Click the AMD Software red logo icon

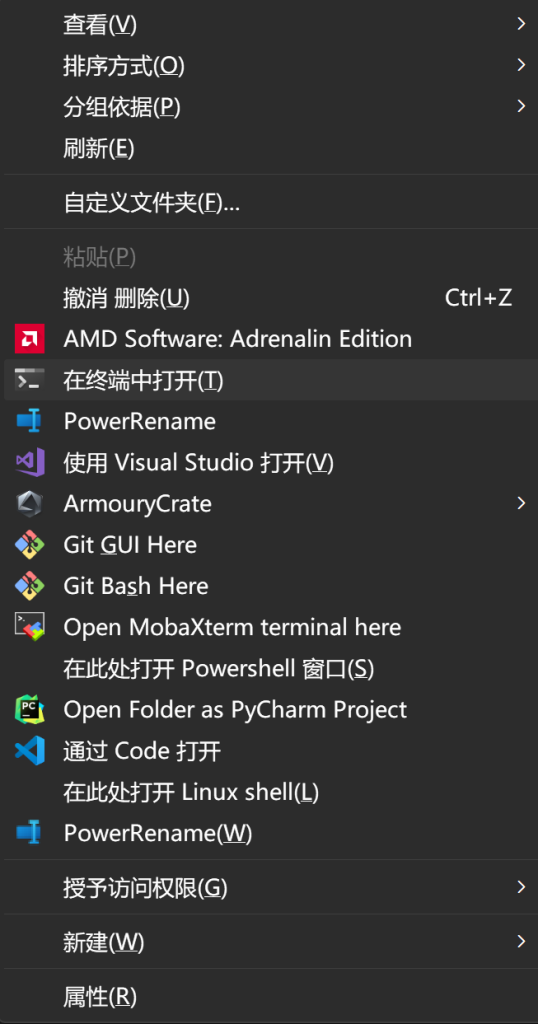pos(29,338)
